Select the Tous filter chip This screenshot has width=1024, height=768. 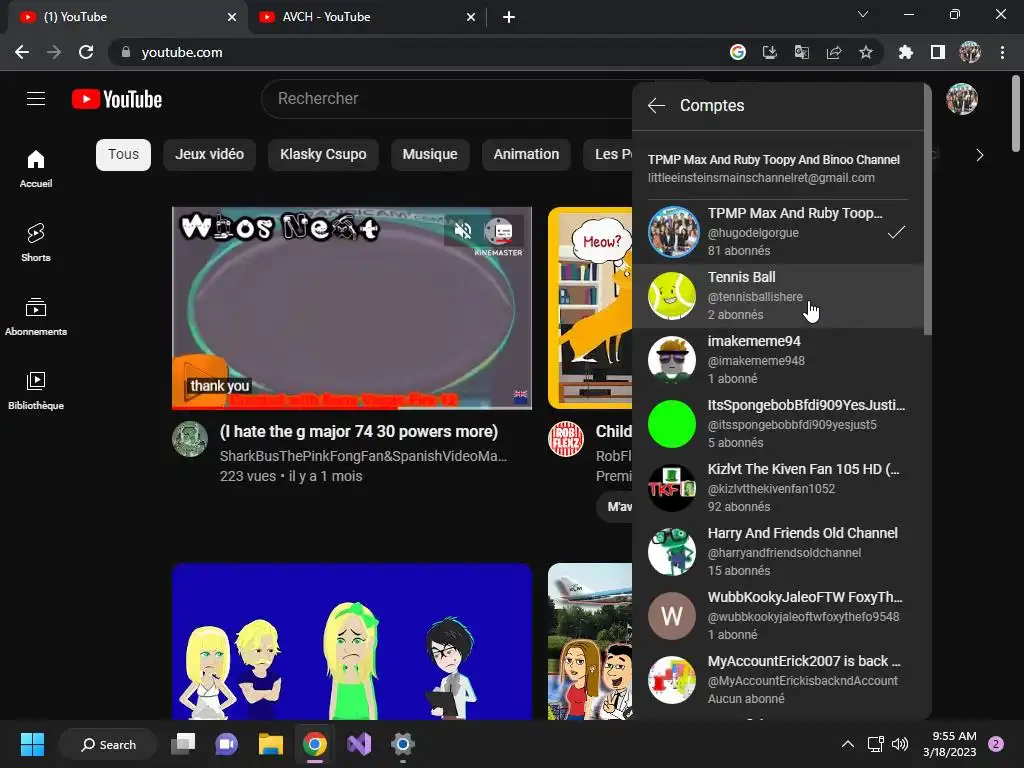pyautogui.click(x=123, y=155)
